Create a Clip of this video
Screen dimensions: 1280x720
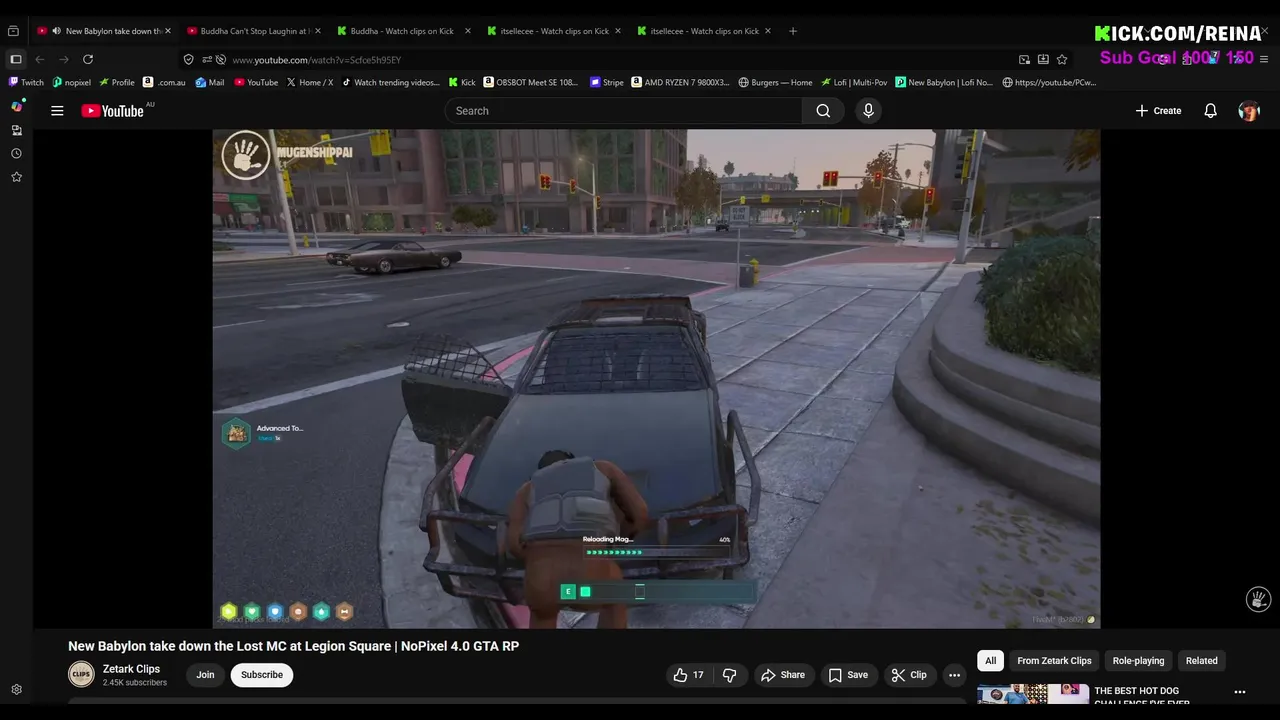pyautogui.click(x=908, y=675)
